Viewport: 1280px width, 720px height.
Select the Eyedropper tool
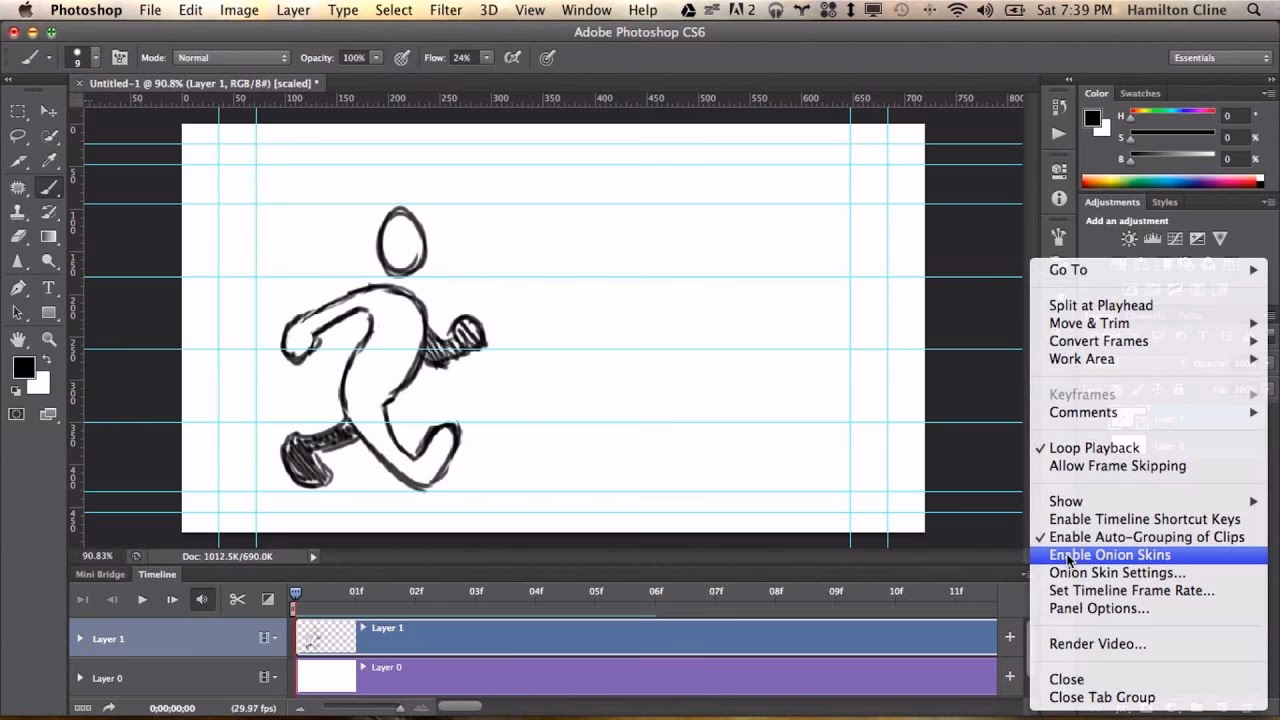pos(48,161)
